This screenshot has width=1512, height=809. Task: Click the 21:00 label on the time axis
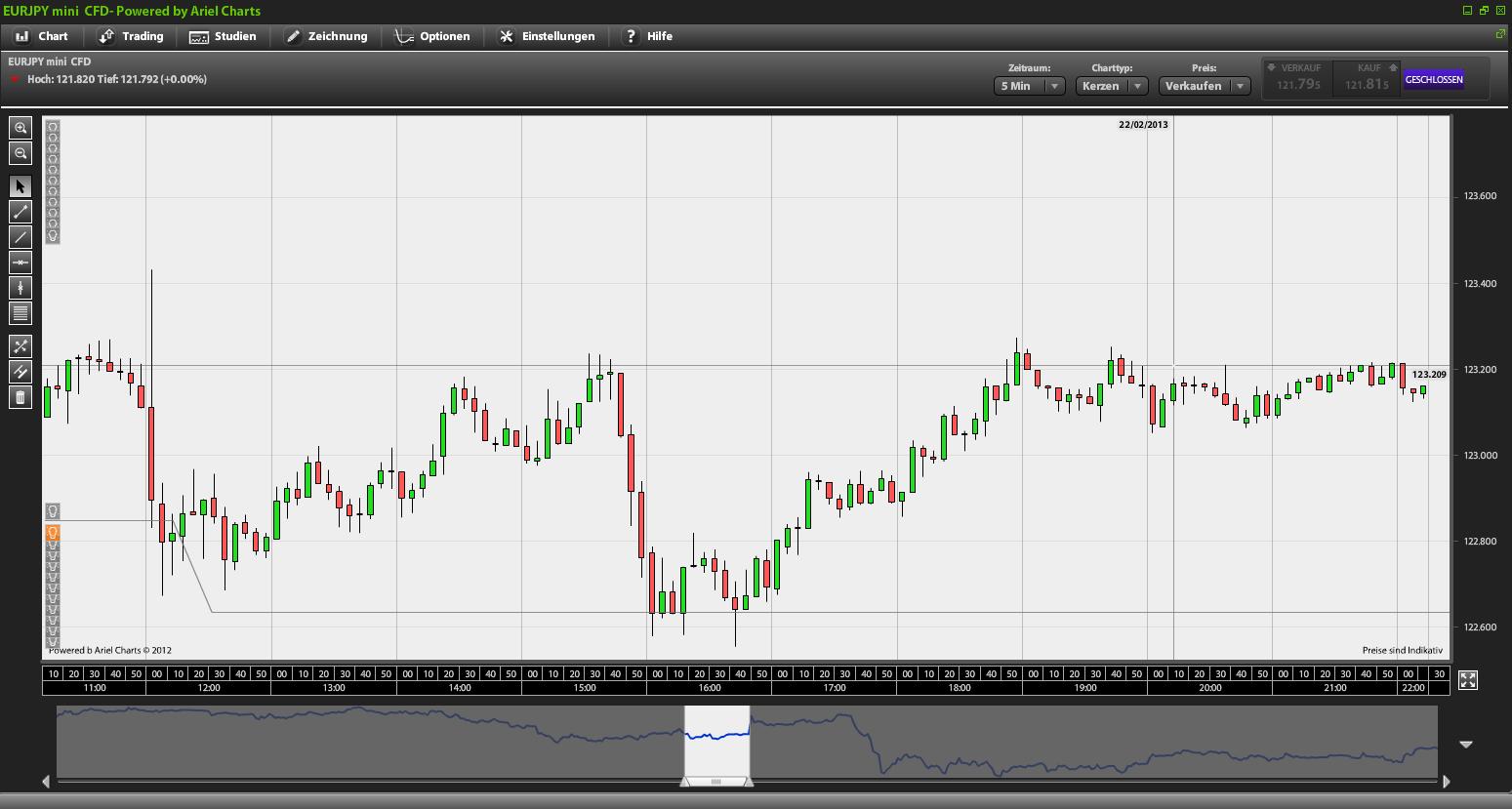click(1334, 688)
